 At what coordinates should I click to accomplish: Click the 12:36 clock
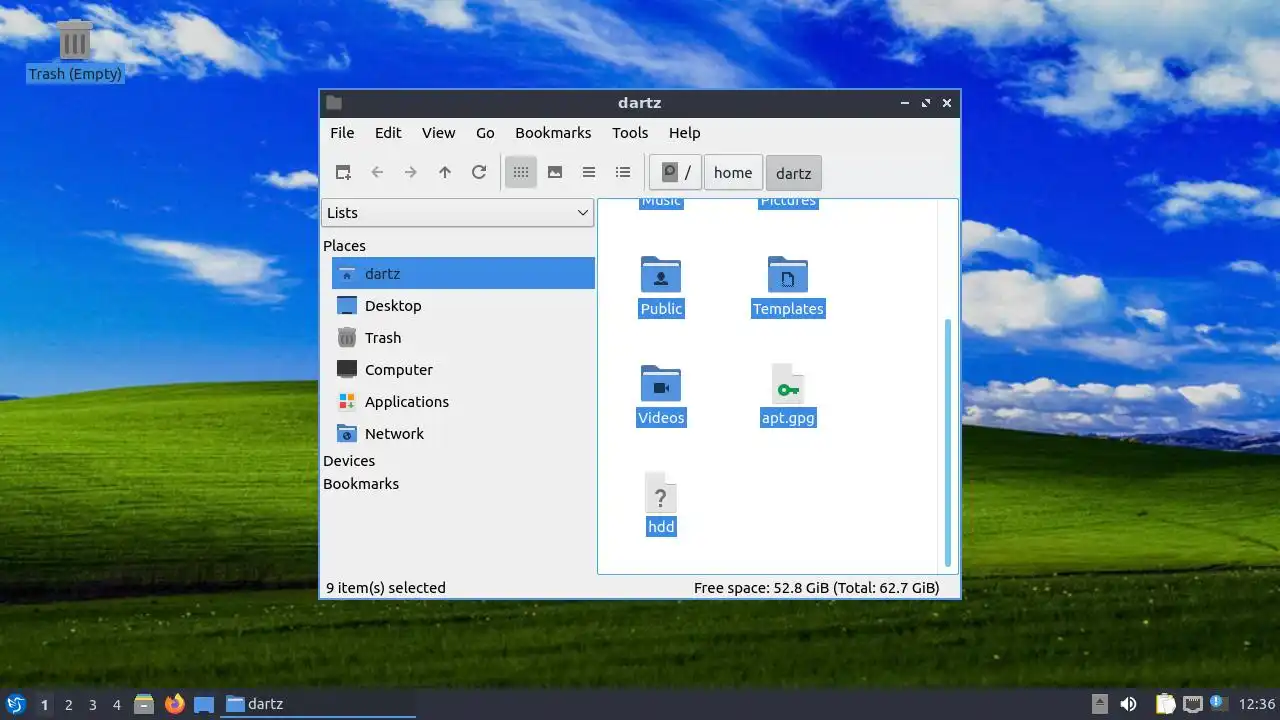[1257, 704]
